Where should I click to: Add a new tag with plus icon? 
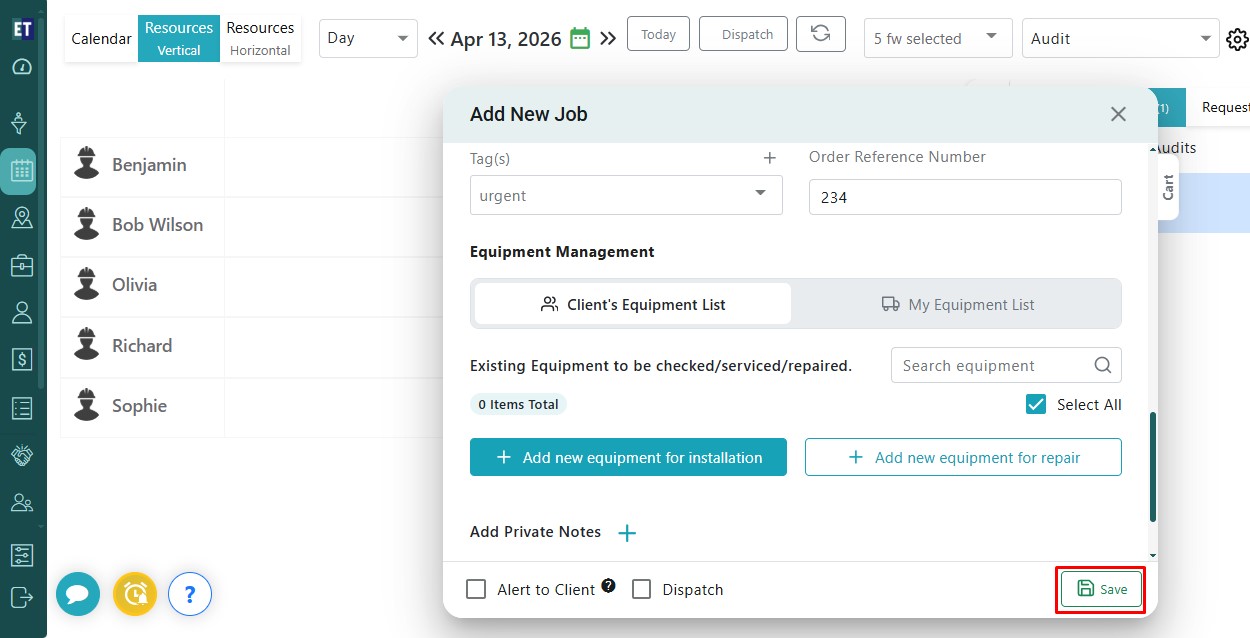point(769,158)
